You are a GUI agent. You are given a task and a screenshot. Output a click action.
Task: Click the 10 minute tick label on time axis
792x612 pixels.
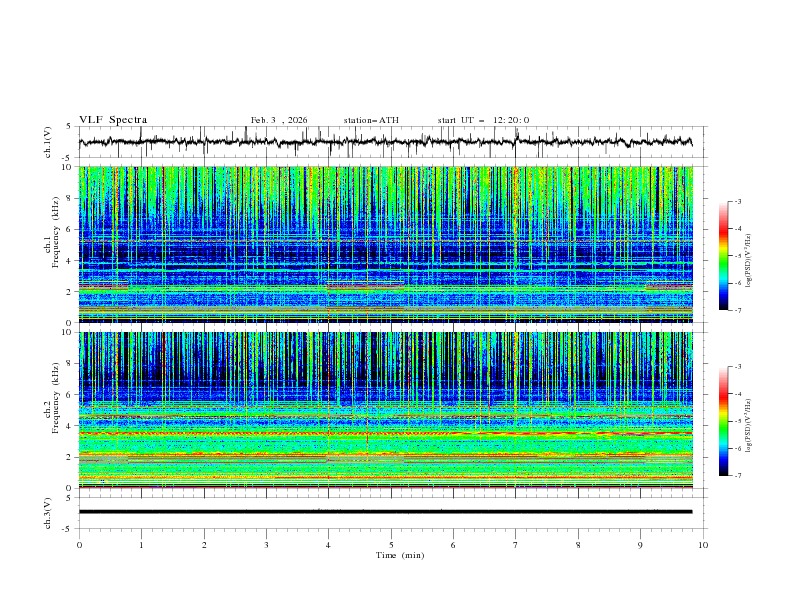[703, 545]
